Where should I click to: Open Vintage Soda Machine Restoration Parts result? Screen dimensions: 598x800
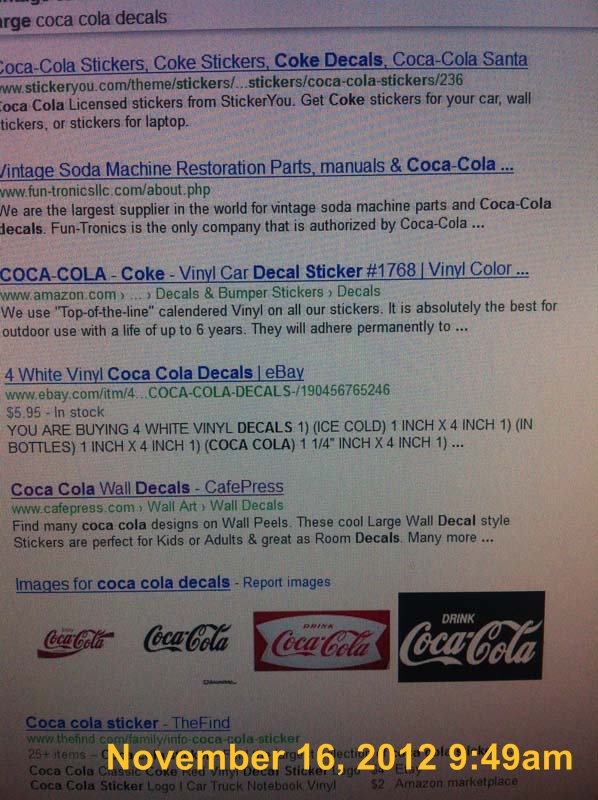pyautogui.click(x=256, y=167)
